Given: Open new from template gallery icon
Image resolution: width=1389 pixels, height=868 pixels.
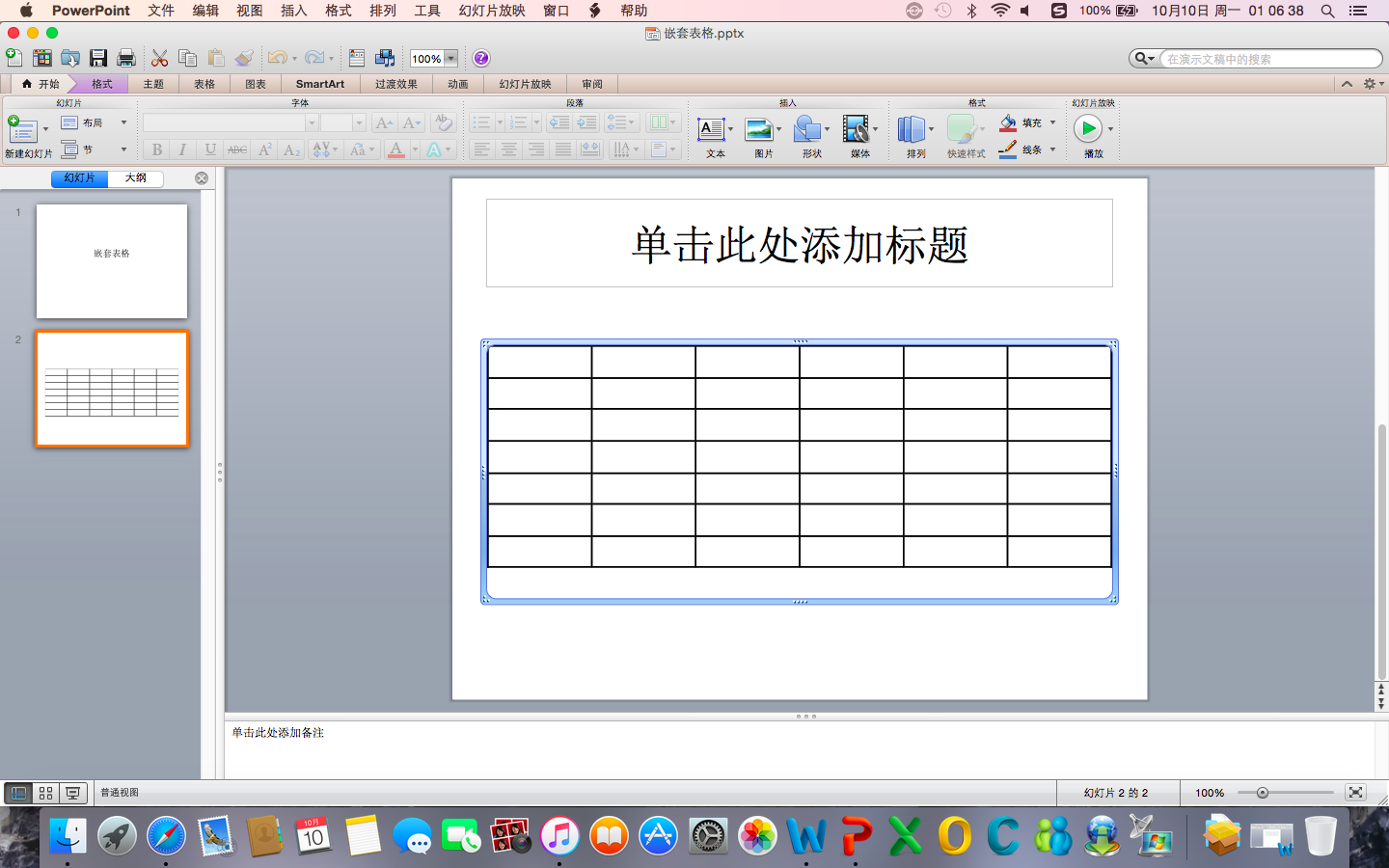Looking at the screenshot, I should pyautogui.click(x=41, y=58).
